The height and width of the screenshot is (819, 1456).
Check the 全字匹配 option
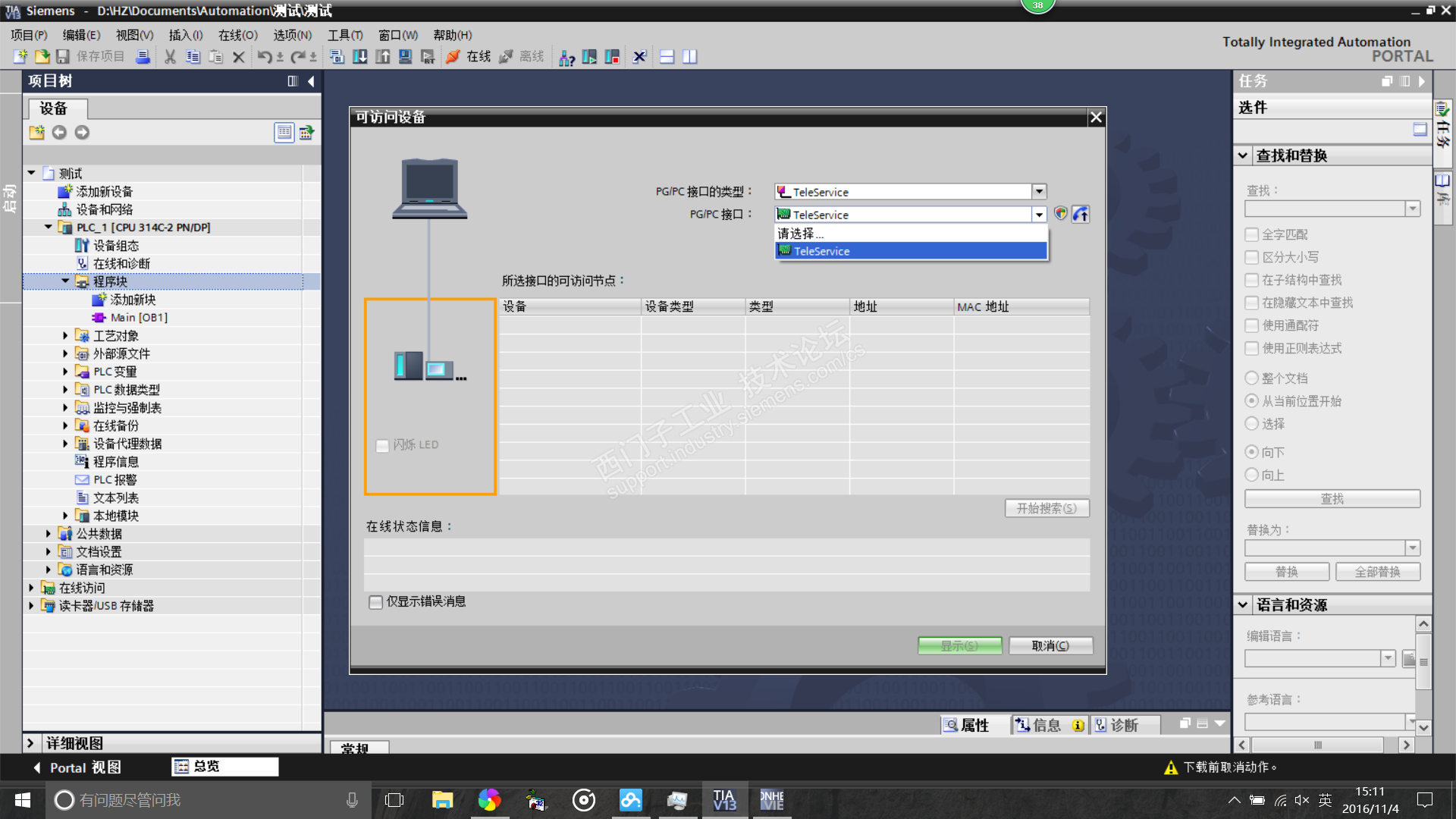click(1252, 234)
